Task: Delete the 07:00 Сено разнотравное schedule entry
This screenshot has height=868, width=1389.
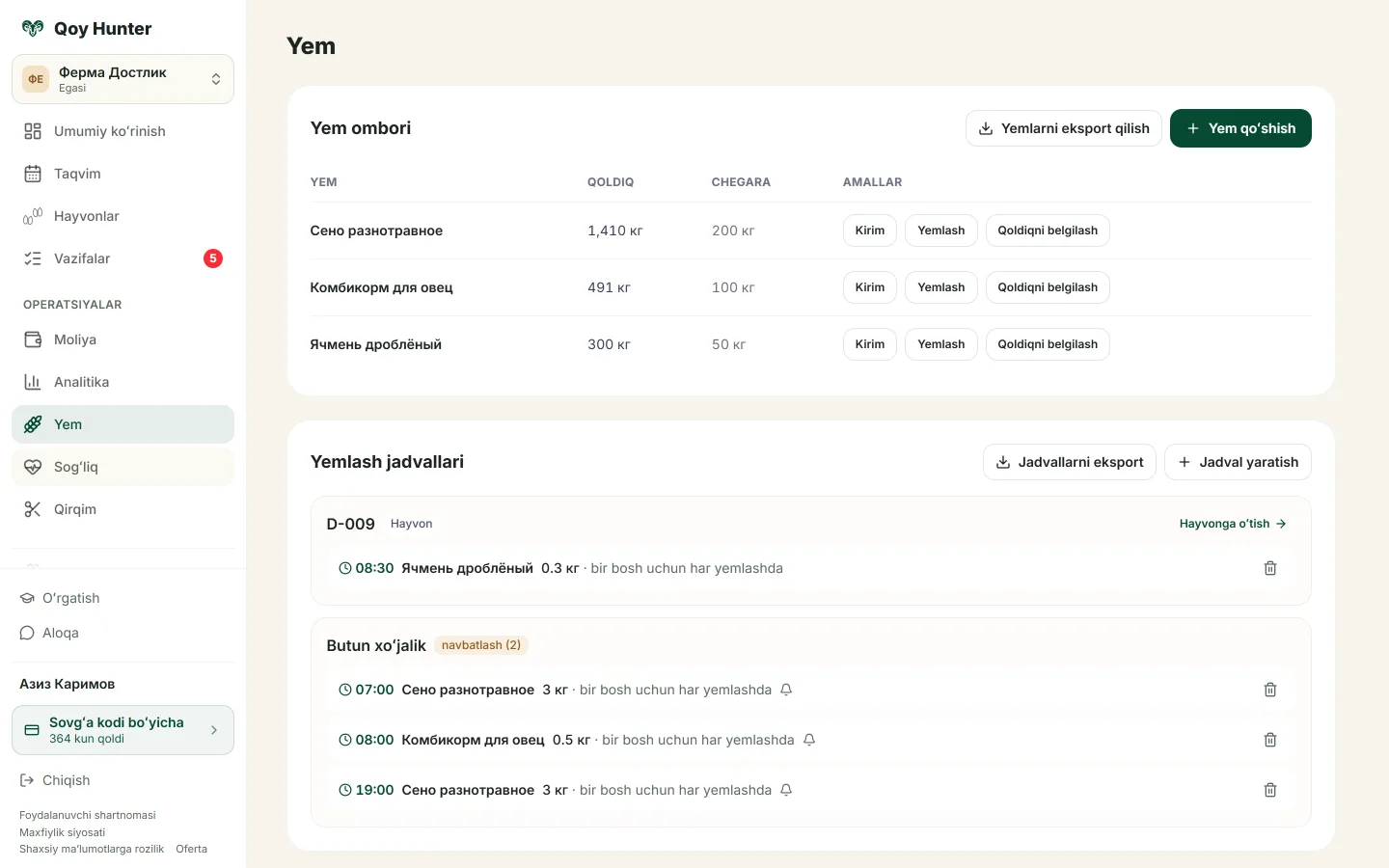Action: pyautogui.click(x=1270, y=690)
